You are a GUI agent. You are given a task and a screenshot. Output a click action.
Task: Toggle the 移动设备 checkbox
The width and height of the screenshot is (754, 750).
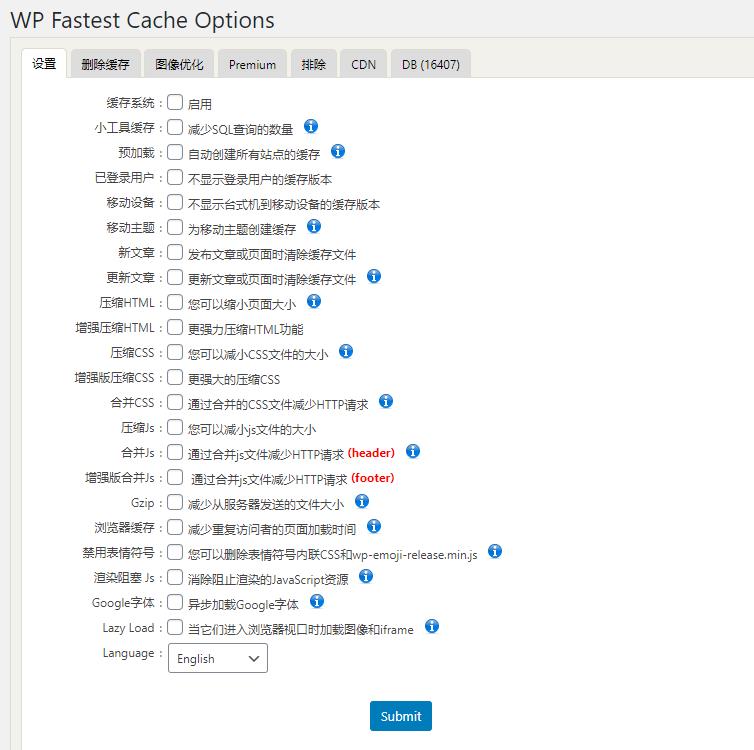click(175, 202)
